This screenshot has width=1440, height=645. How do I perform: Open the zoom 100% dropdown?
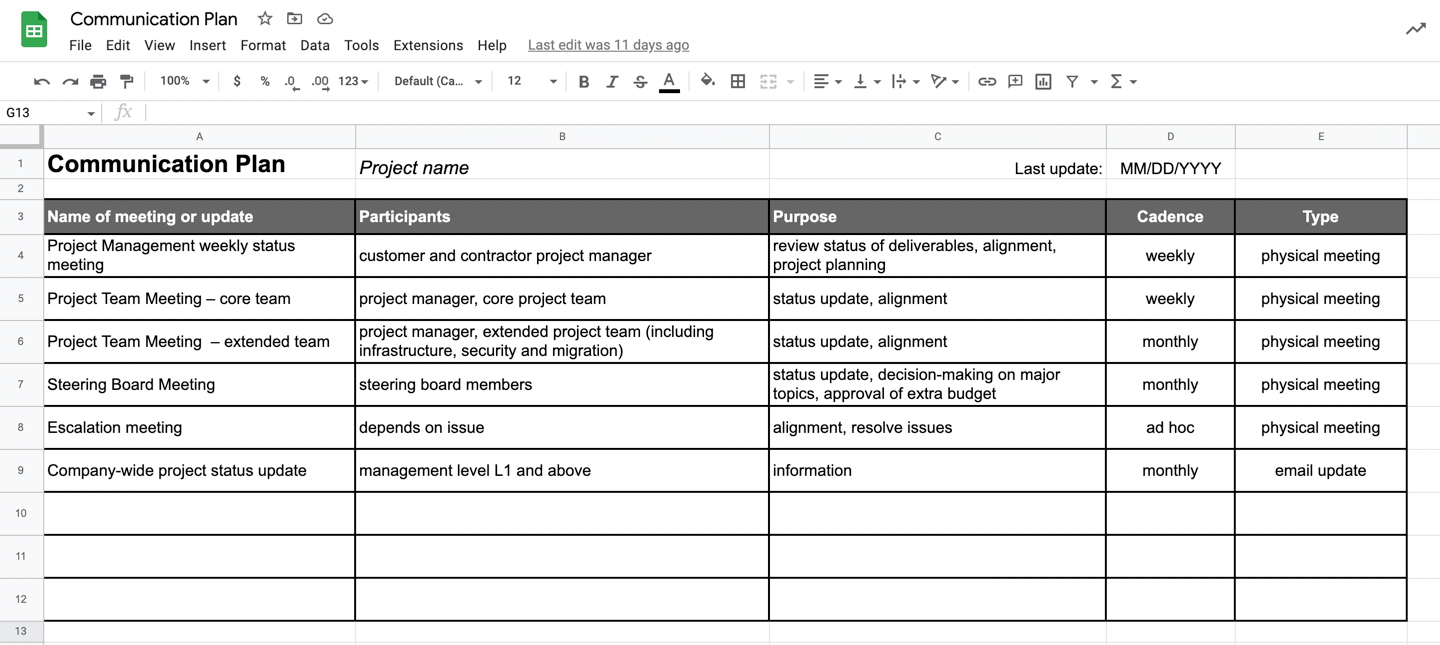(x=185, y=81)
